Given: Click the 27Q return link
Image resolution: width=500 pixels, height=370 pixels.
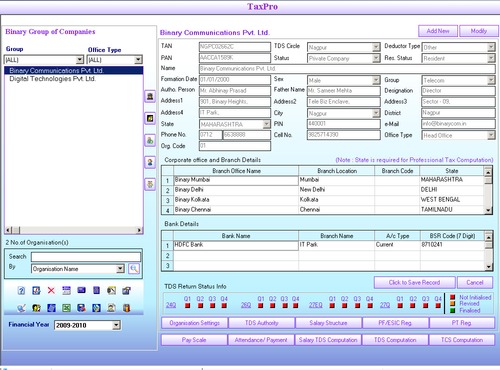Looking at the screenshot, I should pos(385,305).
